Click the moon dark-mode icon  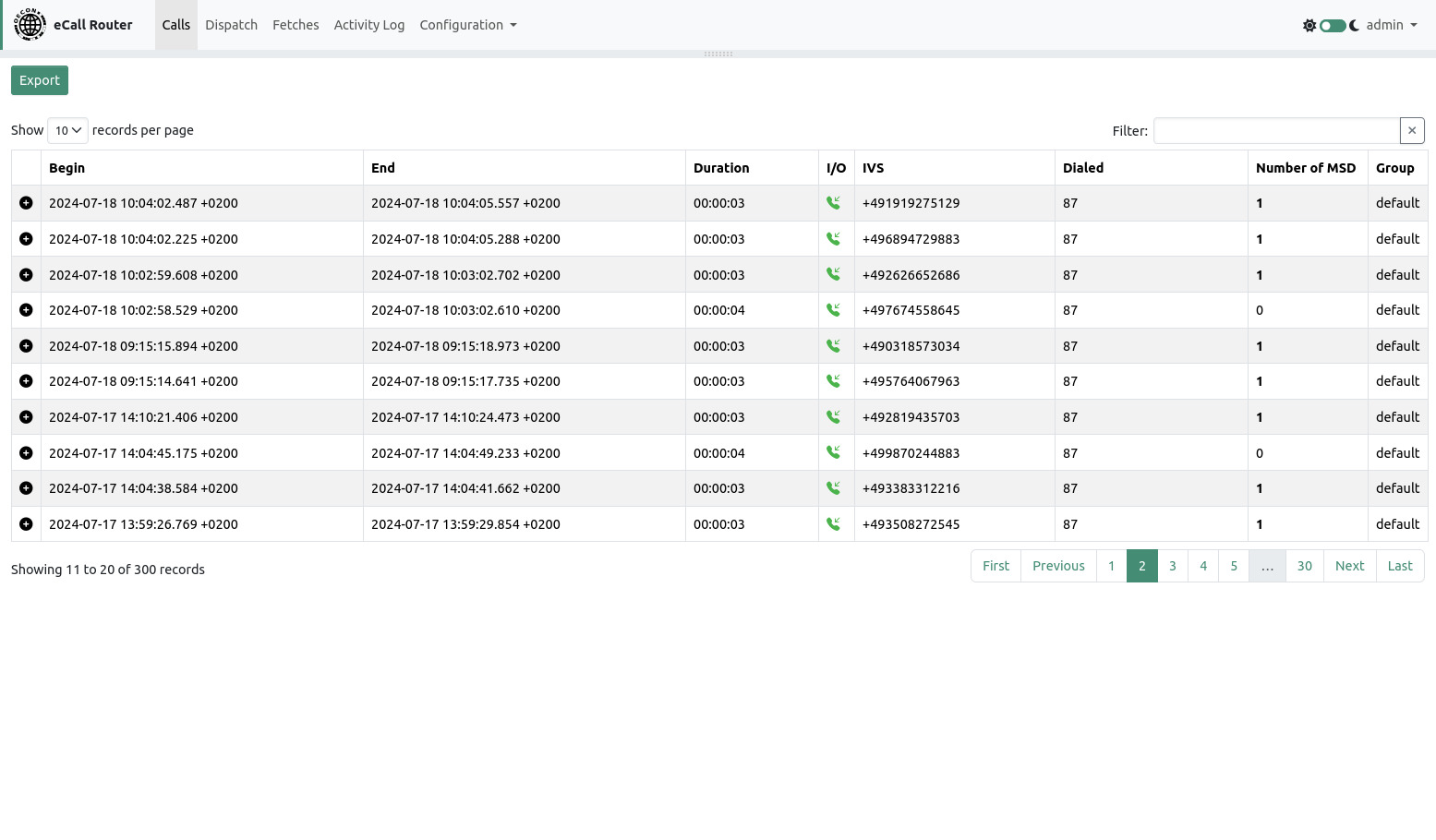(x=1354, y=26)
